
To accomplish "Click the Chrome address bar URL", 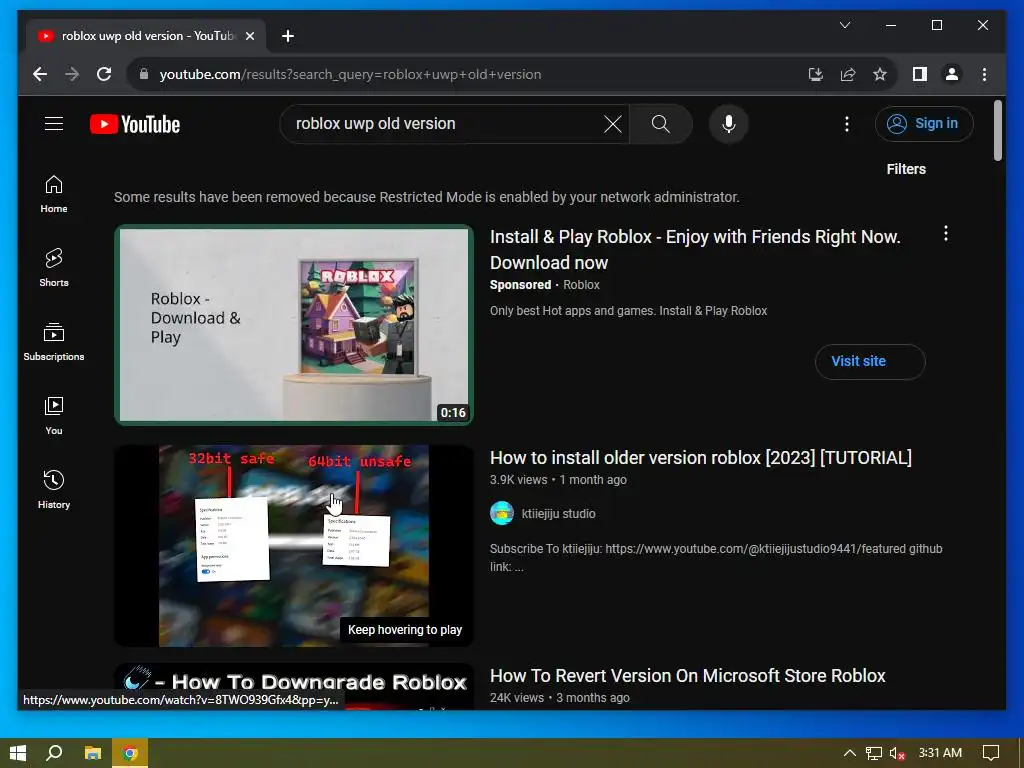I will click(x=350, y=74).
